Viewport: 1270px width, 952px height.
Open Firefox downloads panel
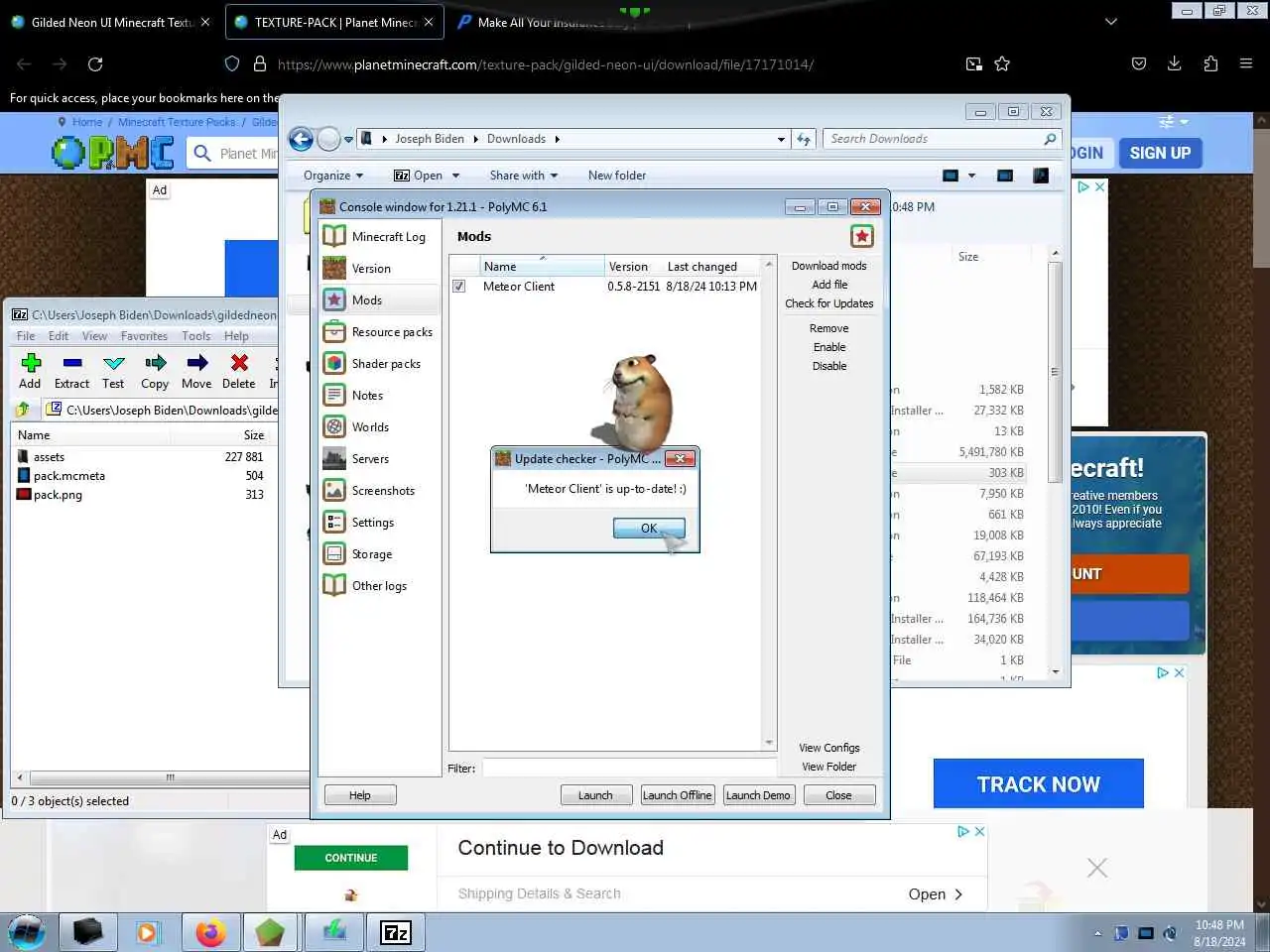(1174, 64)
